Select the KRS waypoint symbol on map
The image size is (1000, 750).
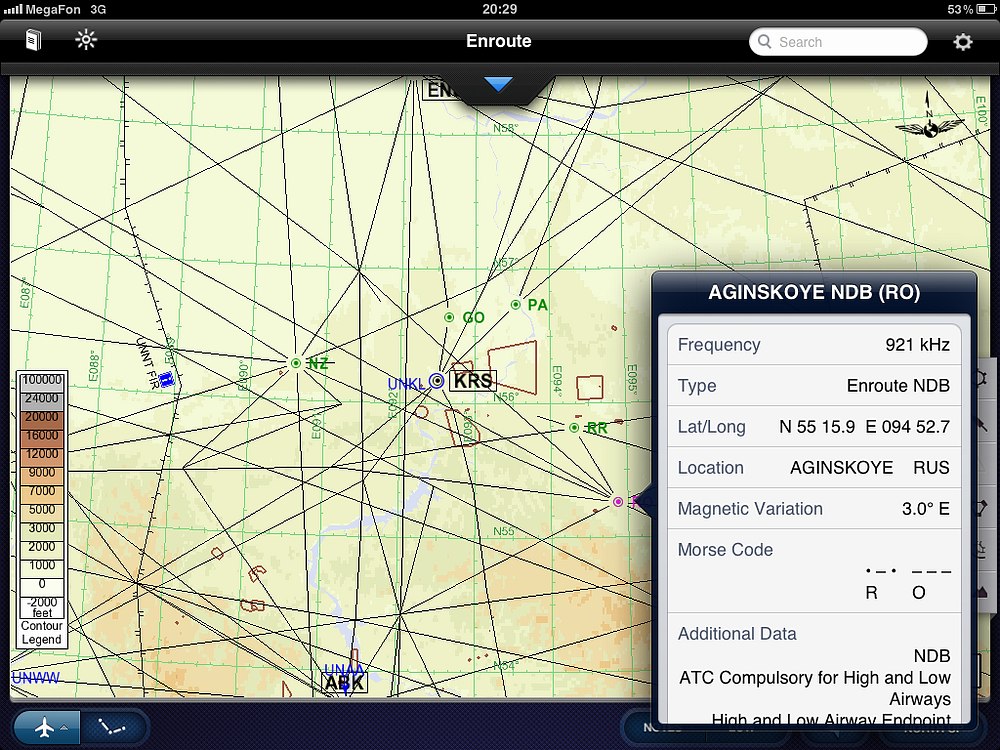(x=437, y=380)
